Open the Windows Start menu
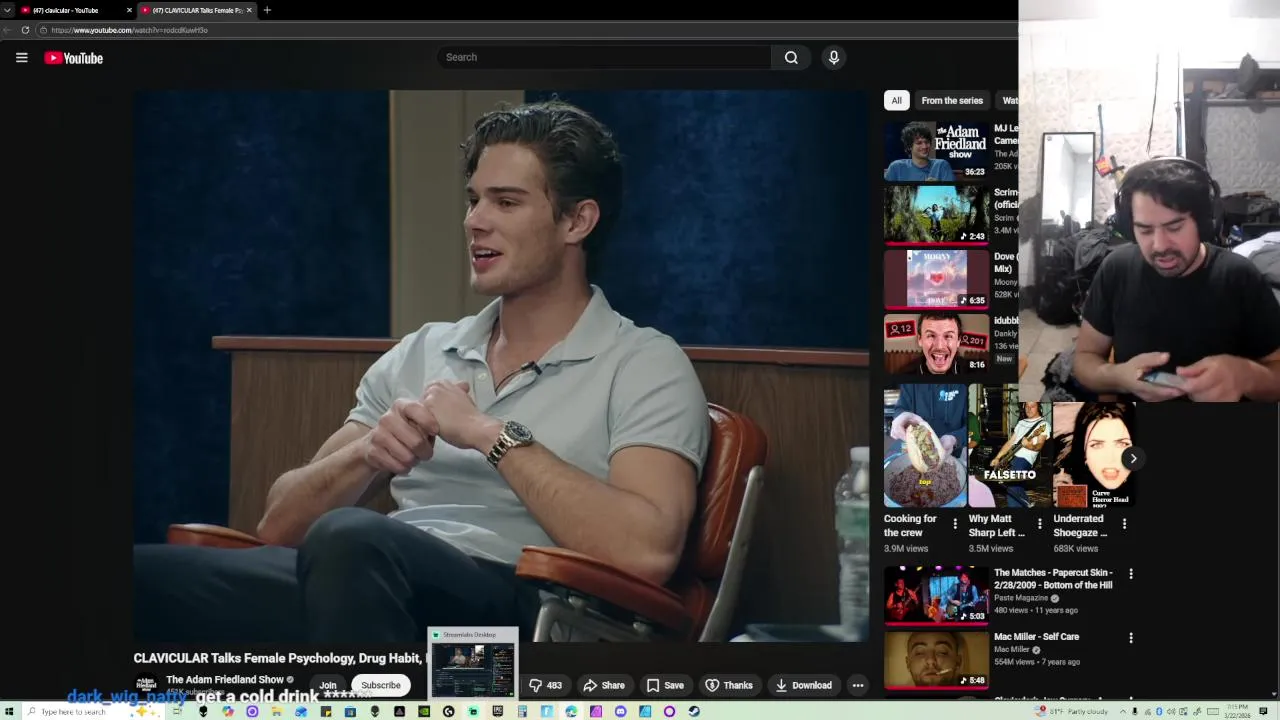Screen dimensions: 1280x720 9,711
